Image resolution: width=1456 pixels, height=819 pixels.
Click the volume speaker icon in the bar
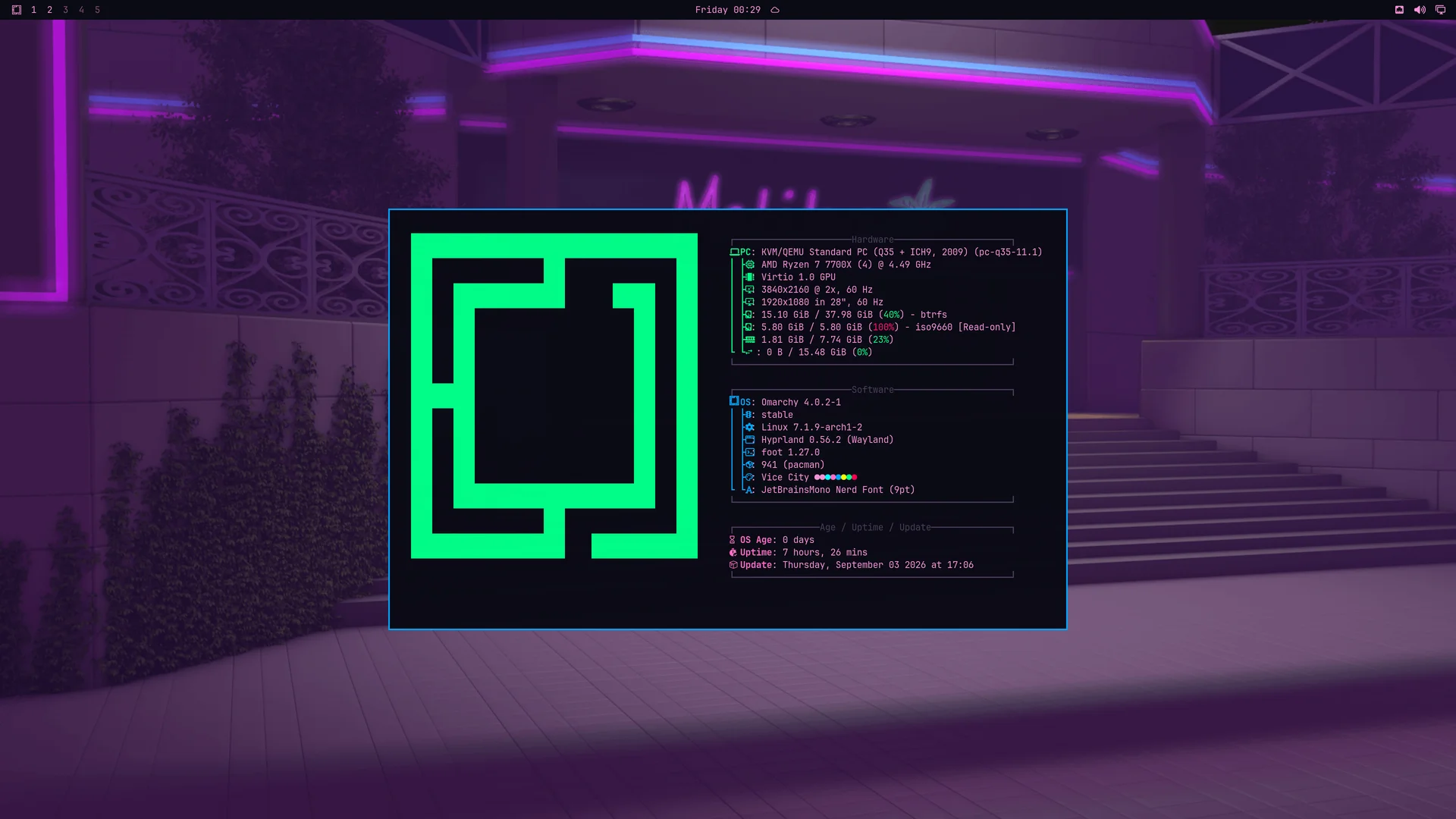1420,10
